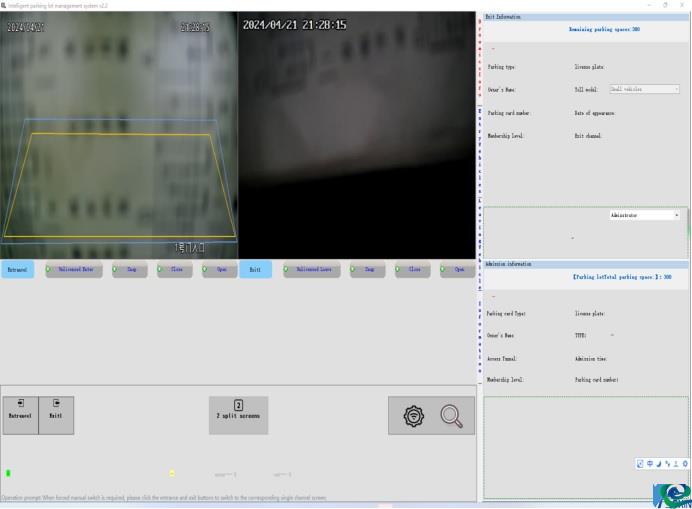Click the exit Unlicensed Leave button

[311, 269]
